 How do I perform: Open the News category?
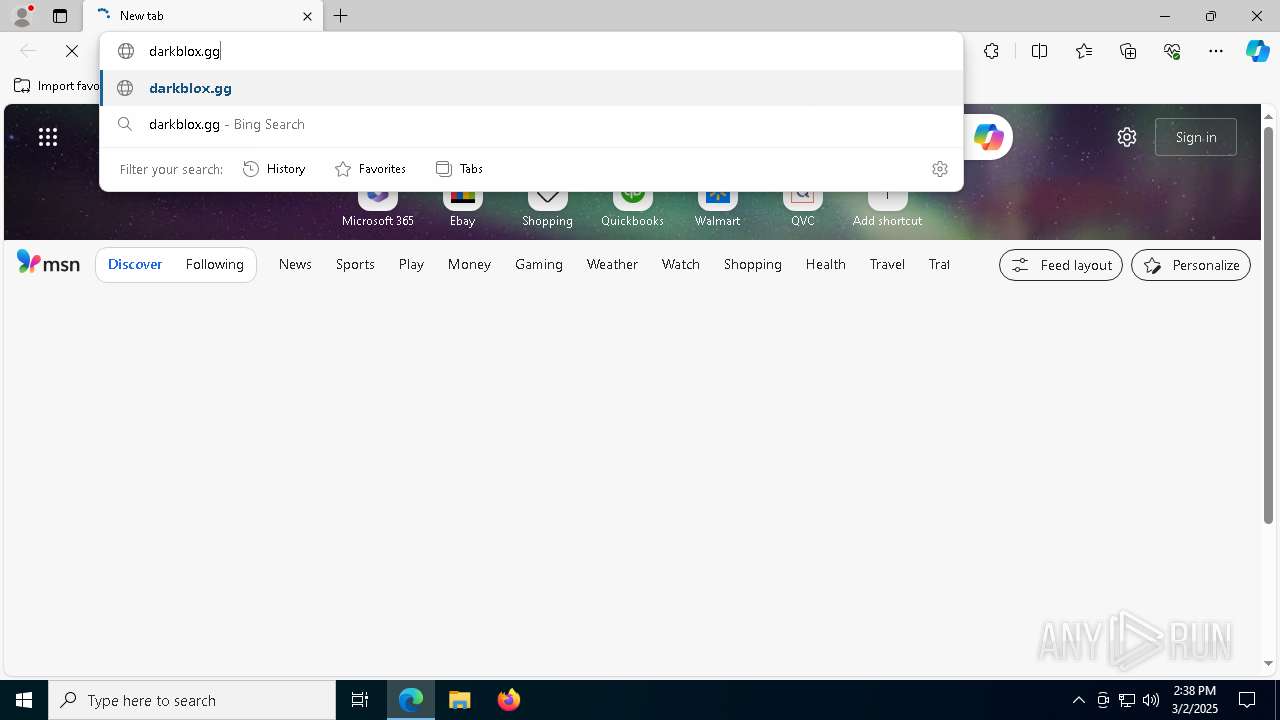click(295, 265)
